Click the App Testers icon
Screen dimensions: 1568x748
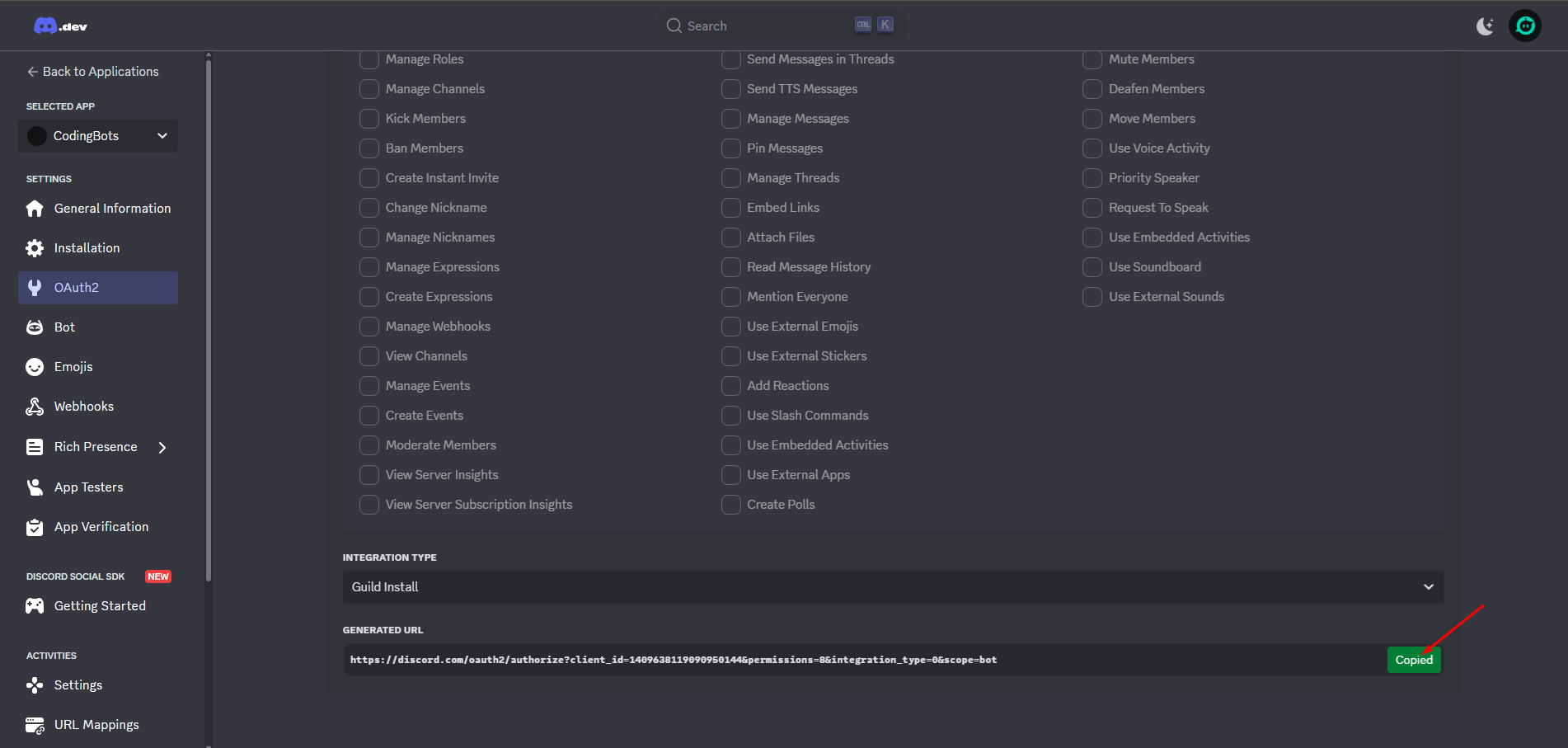(35, 487)
